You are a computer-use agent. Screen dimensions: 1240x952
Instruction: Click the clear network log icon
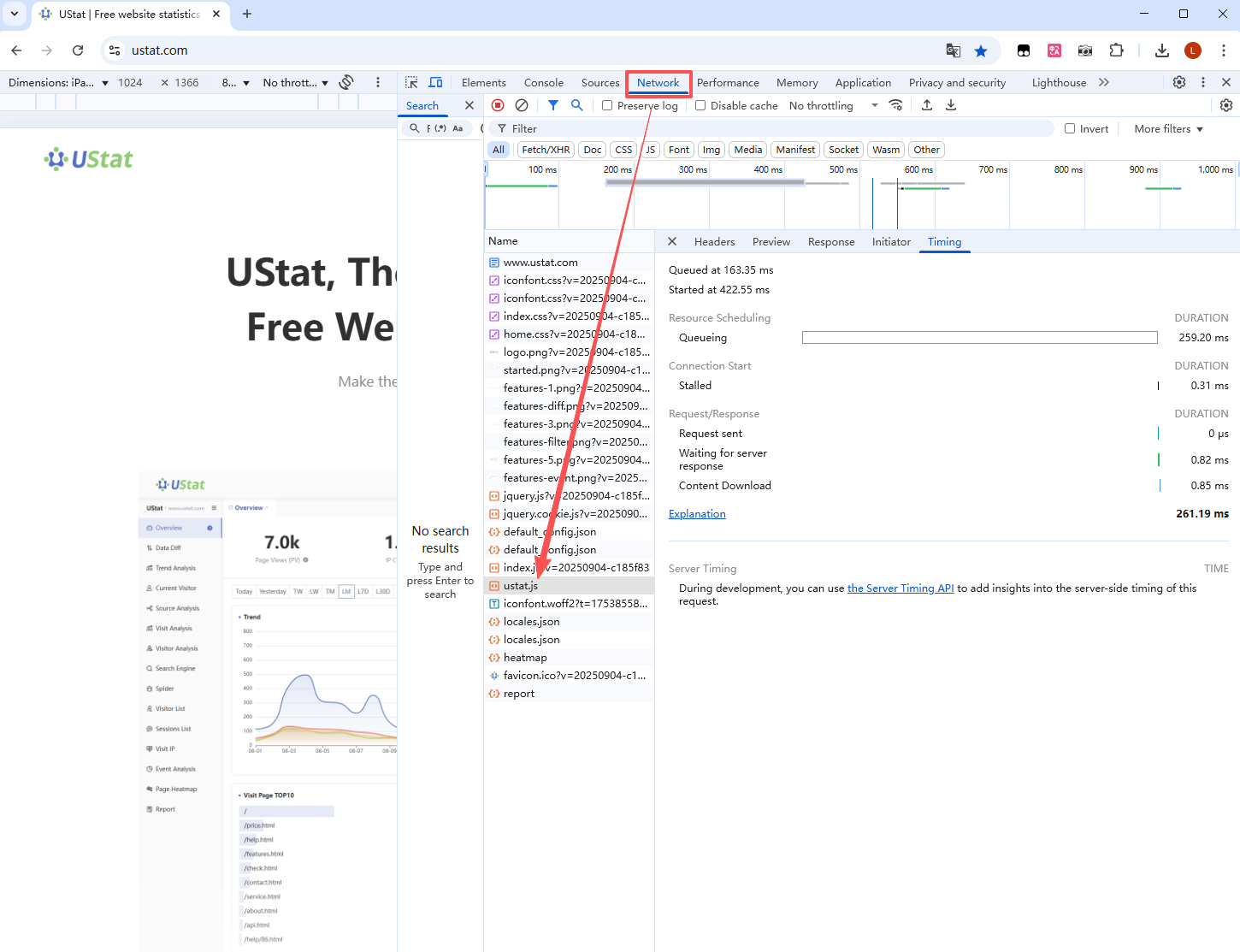coord(522,105)
